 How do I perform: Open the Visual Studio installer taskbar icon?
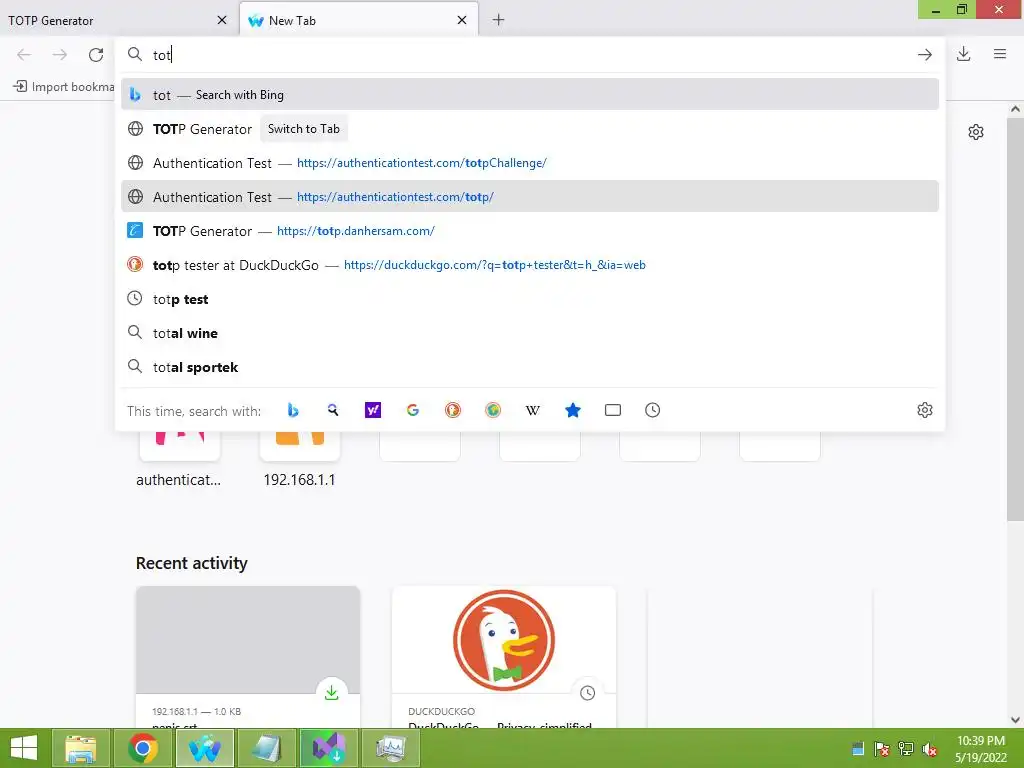(x=329, y=748)
